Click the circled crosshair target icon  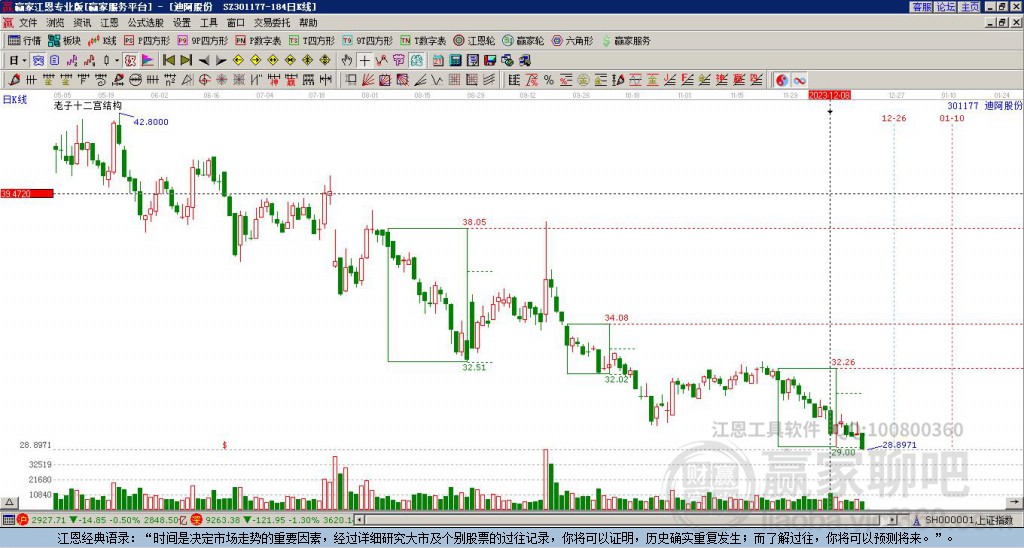(204, 80)
